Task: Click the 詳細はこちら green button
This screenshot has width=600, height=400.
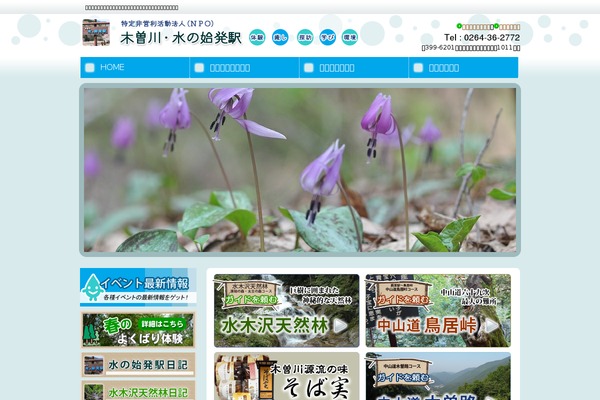Action: pyautogui.click(x=161, y=324)
